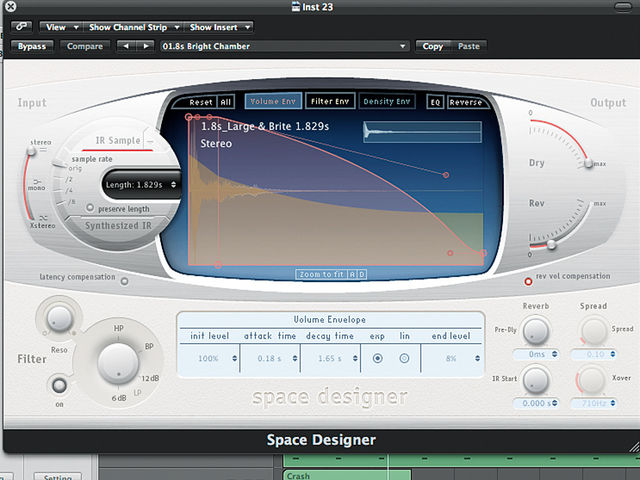Open Show Channel Strip dropdown
The width and height of the screenshot is (640, 480).
click(133, 27)
